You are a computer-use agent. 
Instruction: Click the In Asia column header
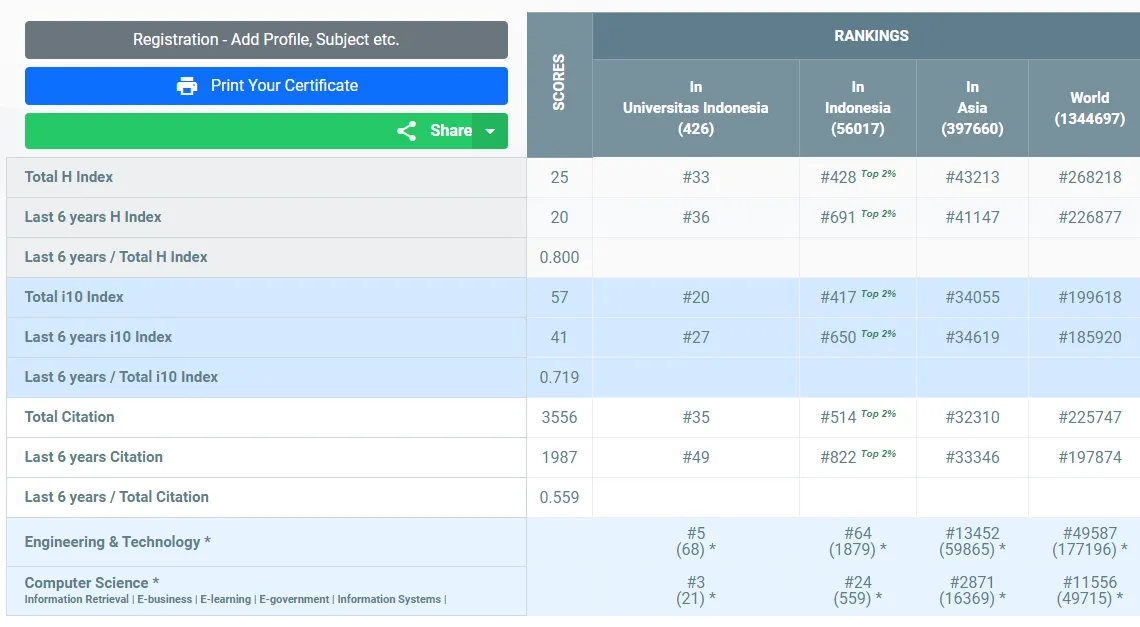[x=971, y=108]
